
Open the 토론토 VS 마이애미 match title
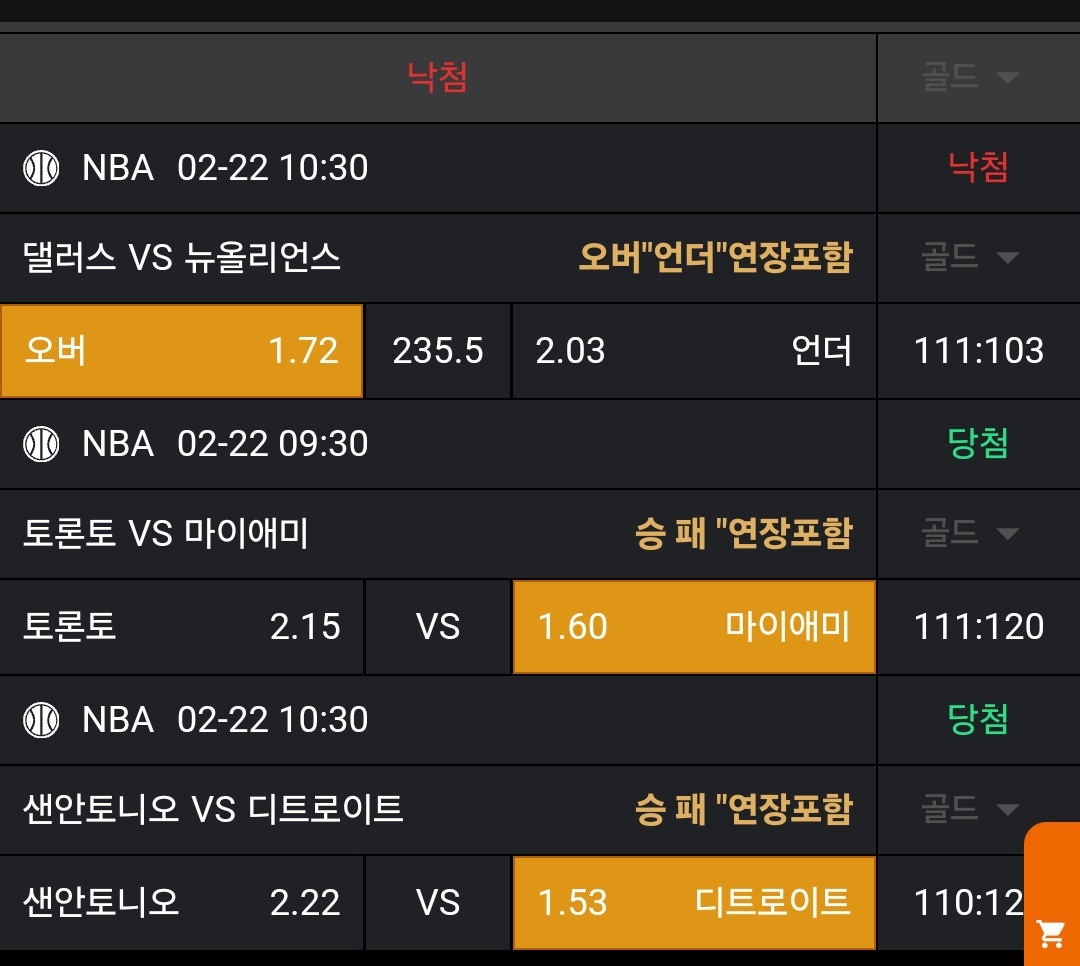(x=166, y=534)
